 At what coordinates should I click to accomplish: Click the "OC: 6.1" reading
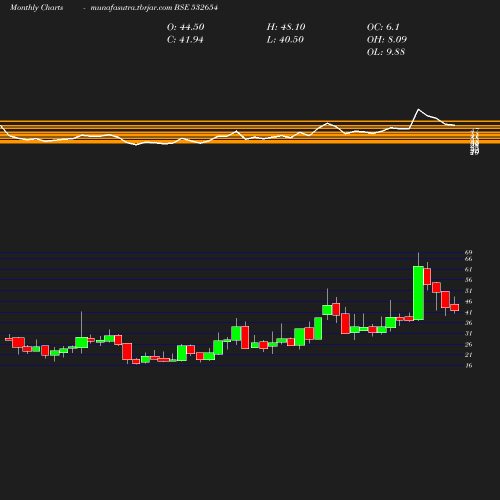[383, 27]
